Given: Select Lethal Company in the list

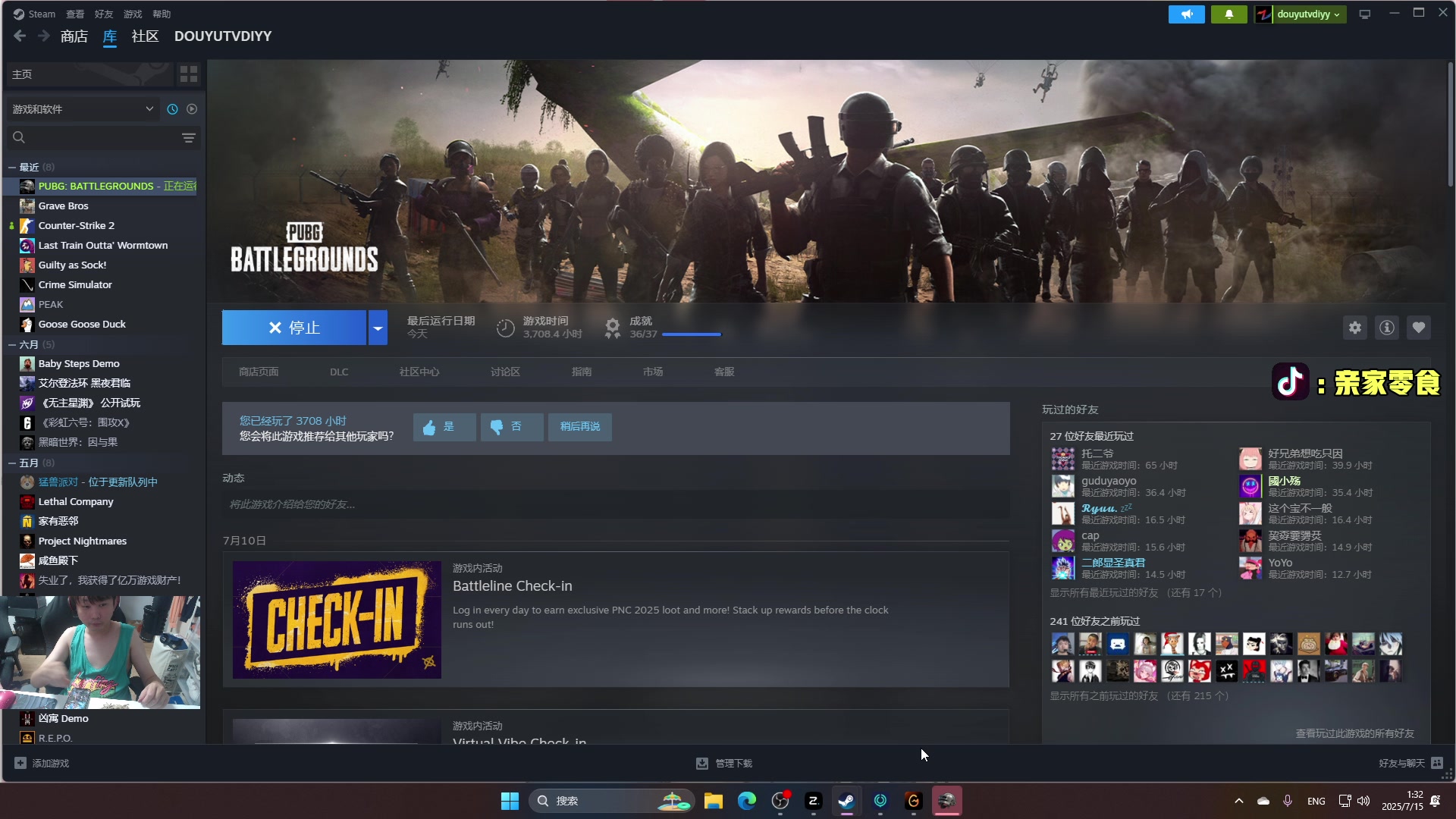Looking at the screenshot, I should [76, 501].
